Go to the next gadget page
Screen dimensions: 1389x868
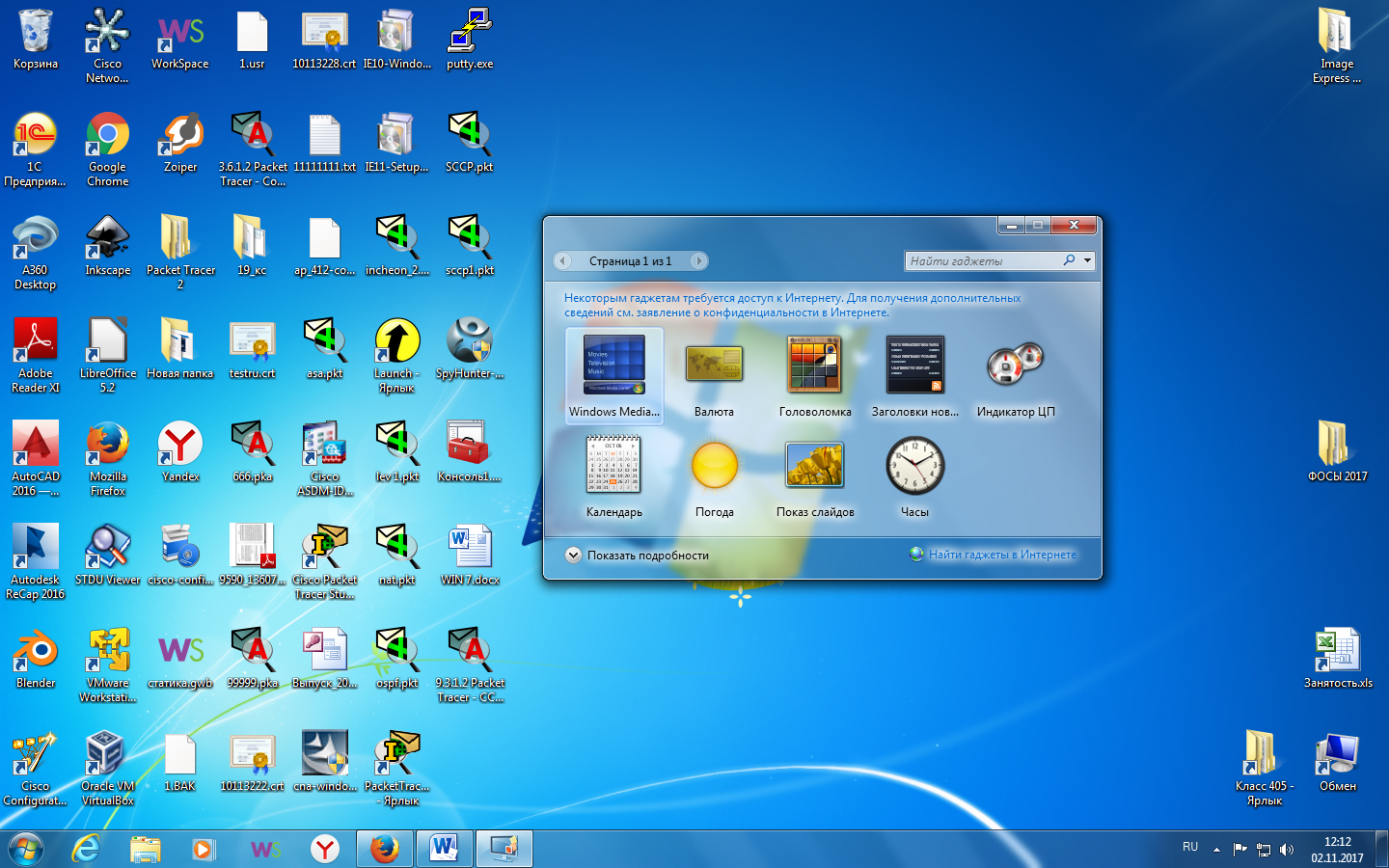point(699,260)
